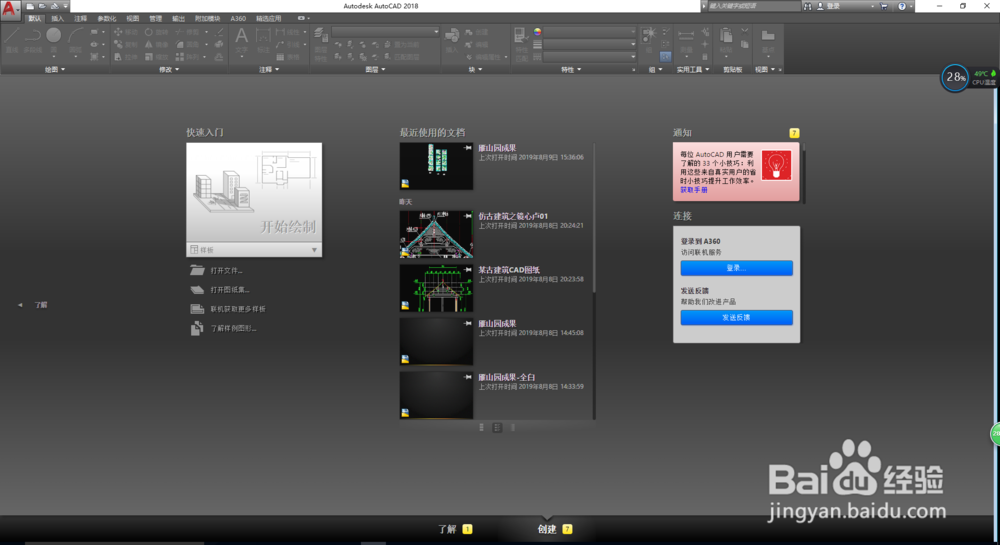Open the 了解 tab at page bottom
This screenshot has width=1000, height=545.
(x=455, y=529)
